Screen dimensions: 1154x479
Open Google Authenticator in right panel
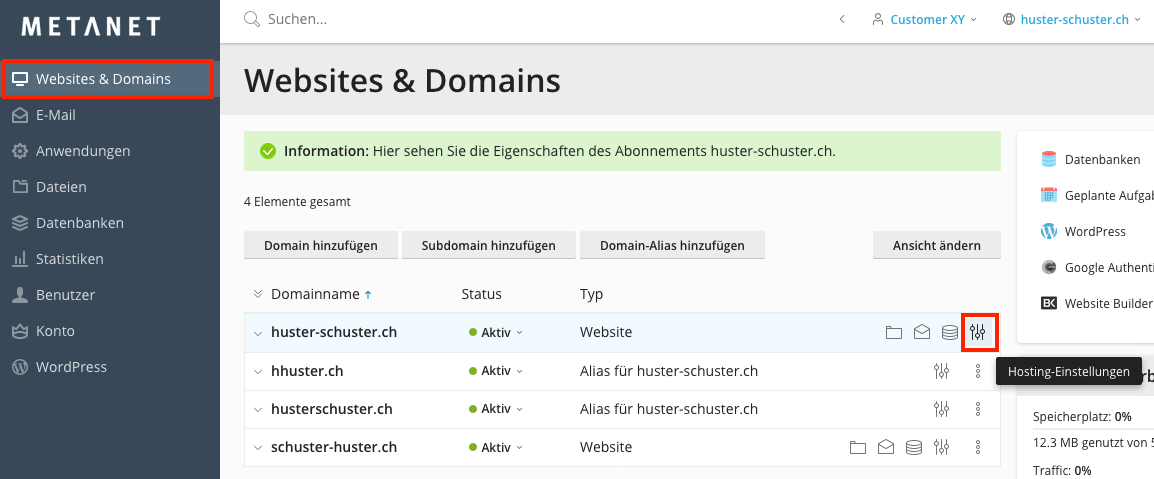click(1106, 267)
